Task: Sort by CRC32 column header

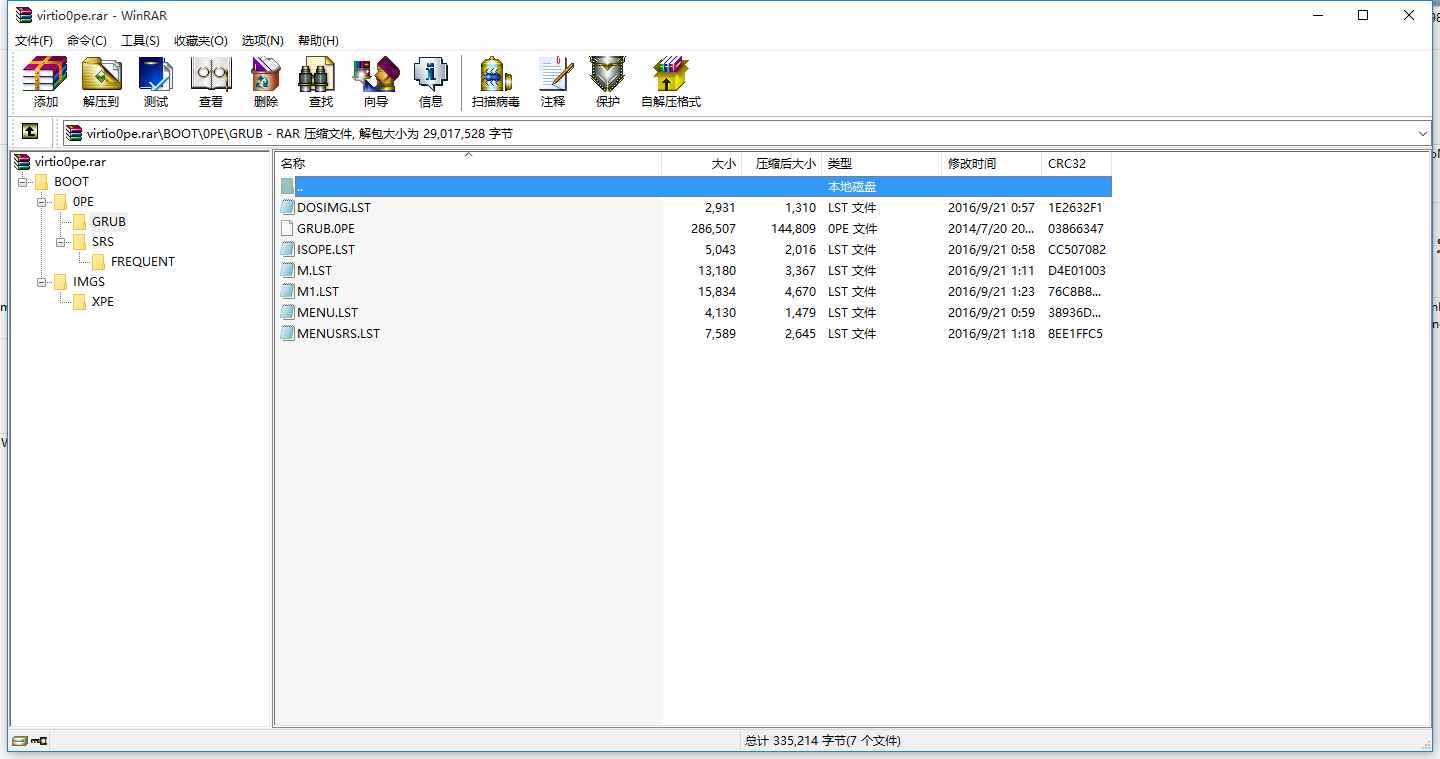Action: pyautogui.click(x=1076, y=164)
